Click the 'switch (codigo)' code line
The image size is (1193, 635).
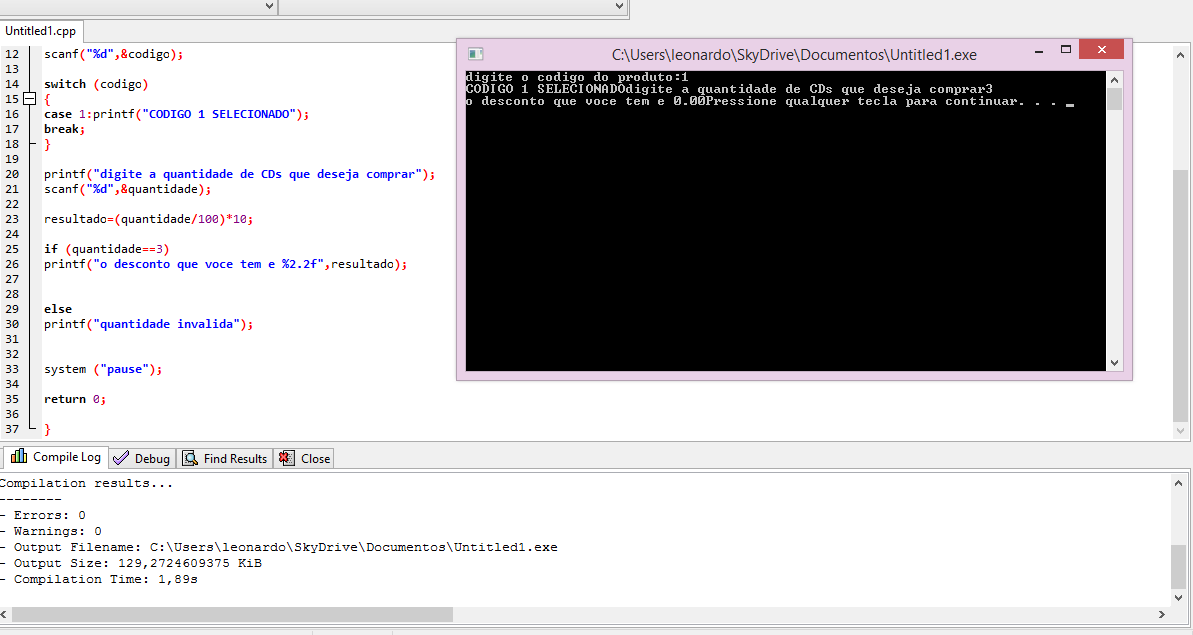[x=96, y=84]
